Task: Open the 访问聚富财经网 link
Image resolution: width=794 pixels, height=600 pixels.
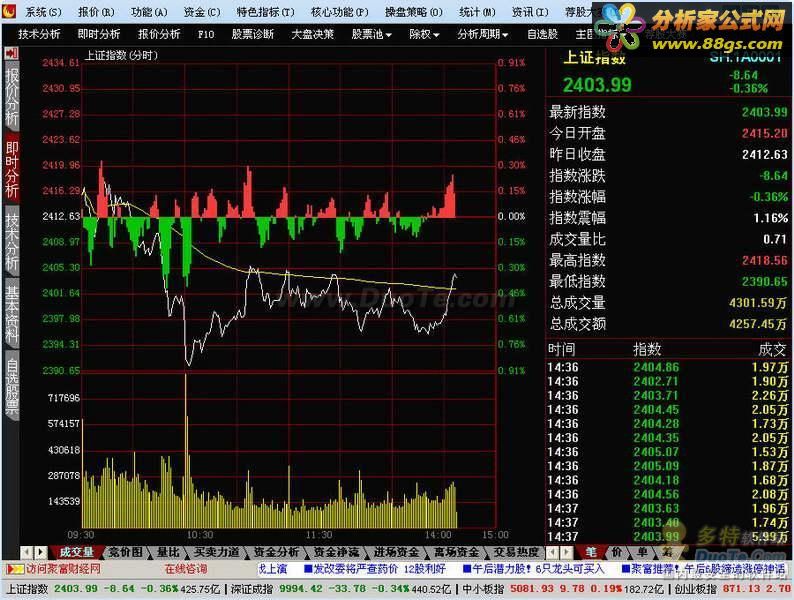Action: pyautogui.click(x=63, y=569)
